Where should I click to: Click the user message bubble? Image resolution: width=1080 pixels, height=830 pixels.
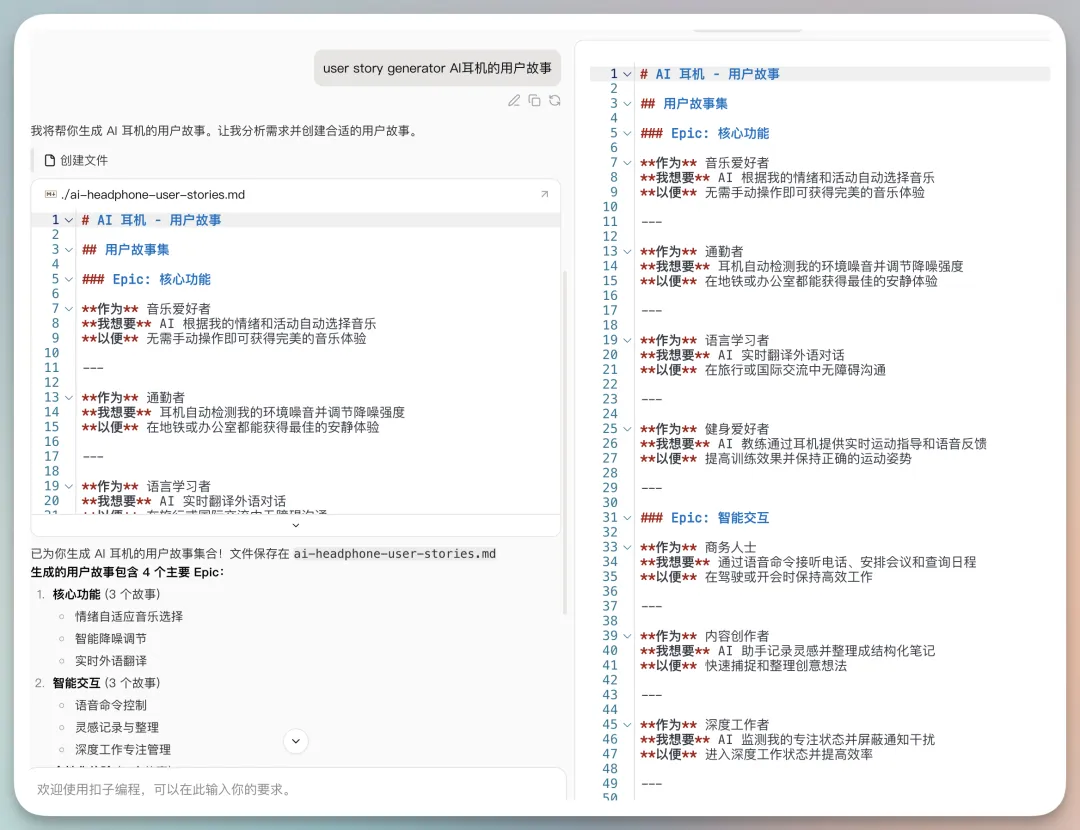437,69
